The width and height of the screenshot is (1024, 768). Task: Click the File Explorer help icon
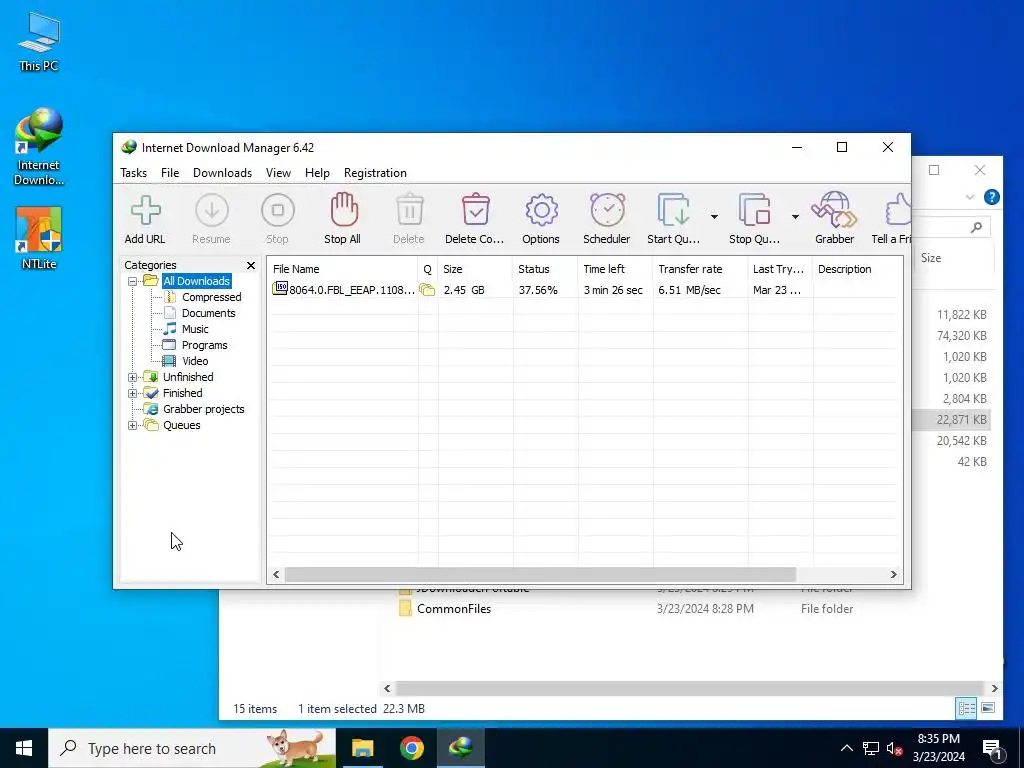point(991,197)
